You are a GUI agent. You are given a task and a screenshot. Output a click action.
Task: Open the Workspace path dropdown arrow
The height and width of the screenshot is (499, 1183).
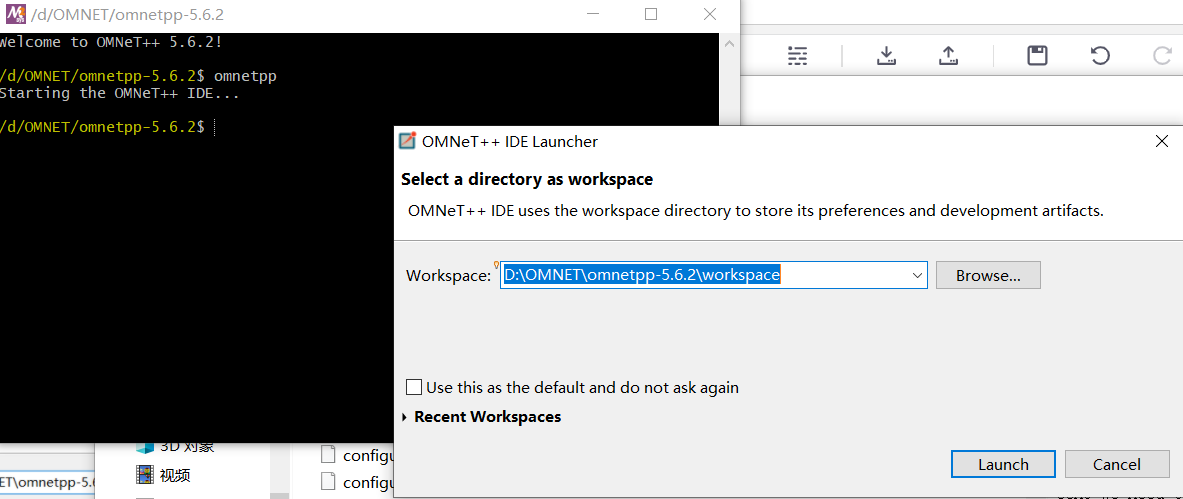[x=917, y=275]
